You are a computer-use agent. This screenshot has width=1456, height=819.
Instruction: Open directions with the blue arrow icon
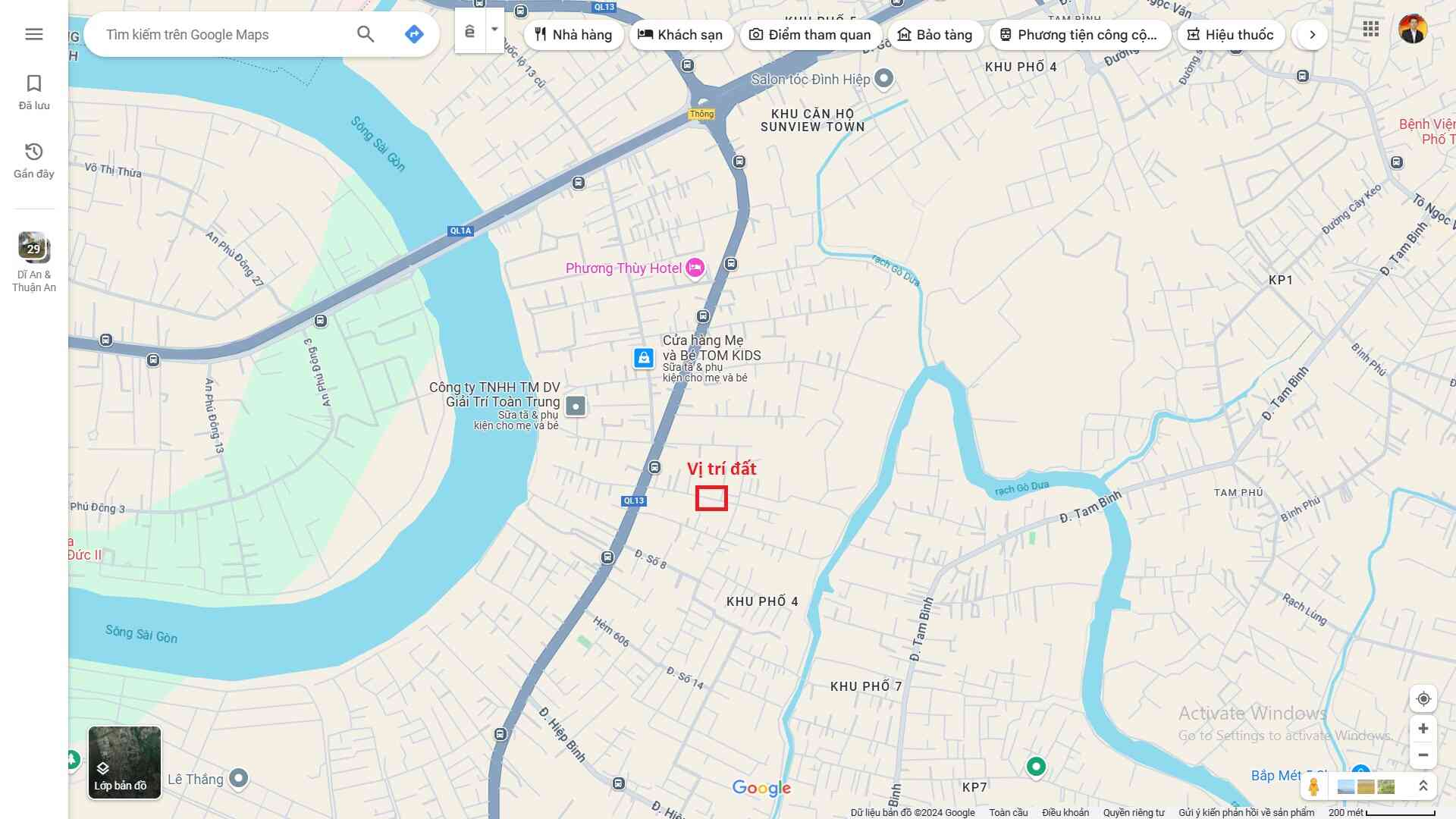click(x=414, y=34)
